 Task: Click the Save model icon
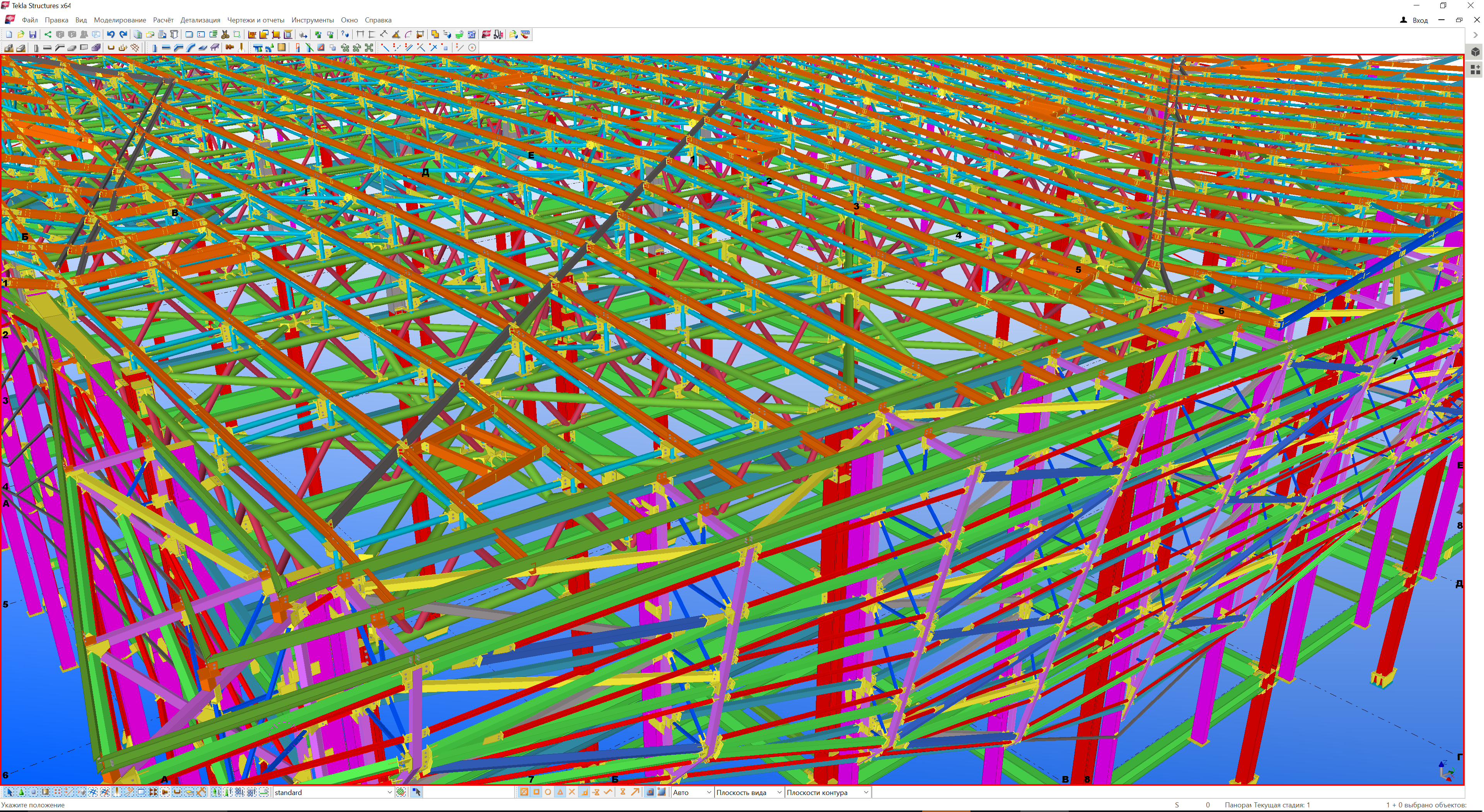pos(33,34)
